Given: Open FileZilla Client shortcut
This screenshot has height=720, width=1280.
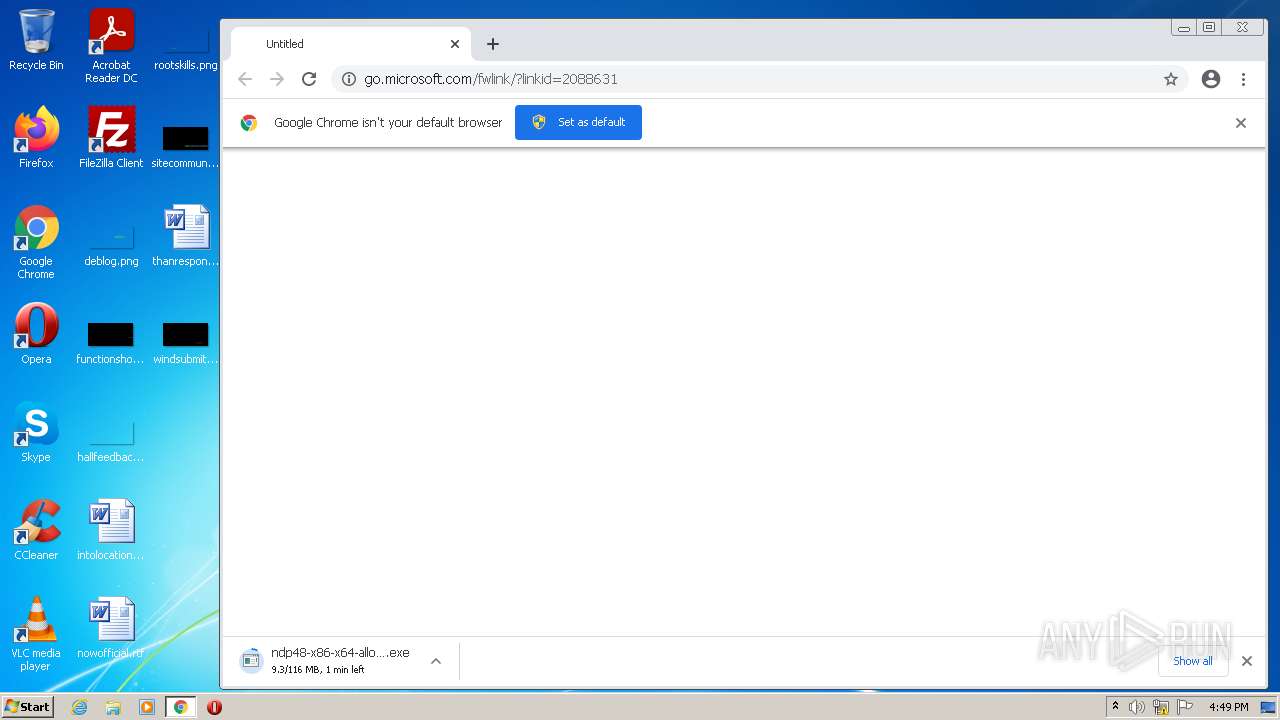Looking at the screenshot, I should pos(111,138).
